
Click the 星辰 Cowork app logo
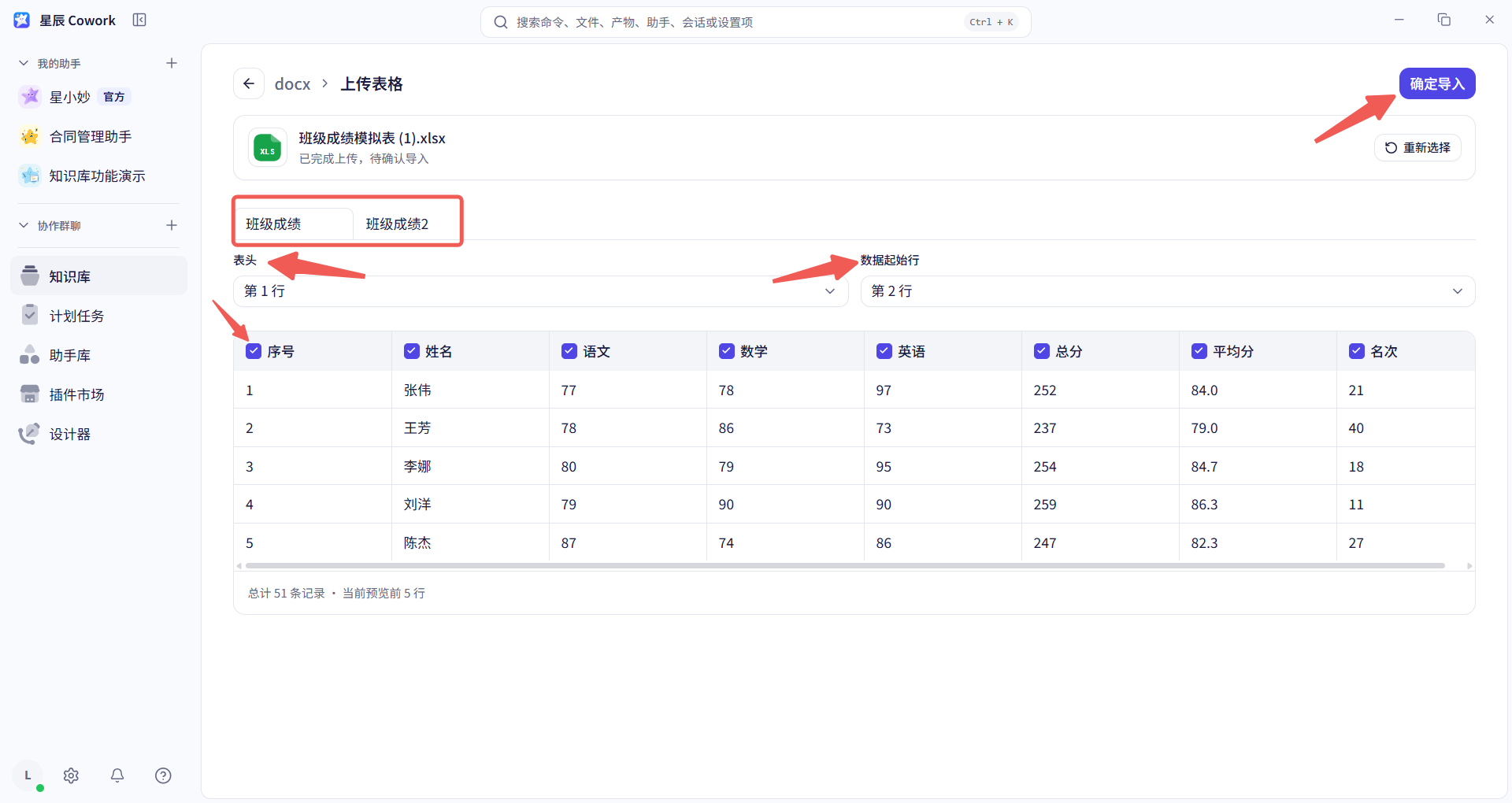click(x=22, y=20)
